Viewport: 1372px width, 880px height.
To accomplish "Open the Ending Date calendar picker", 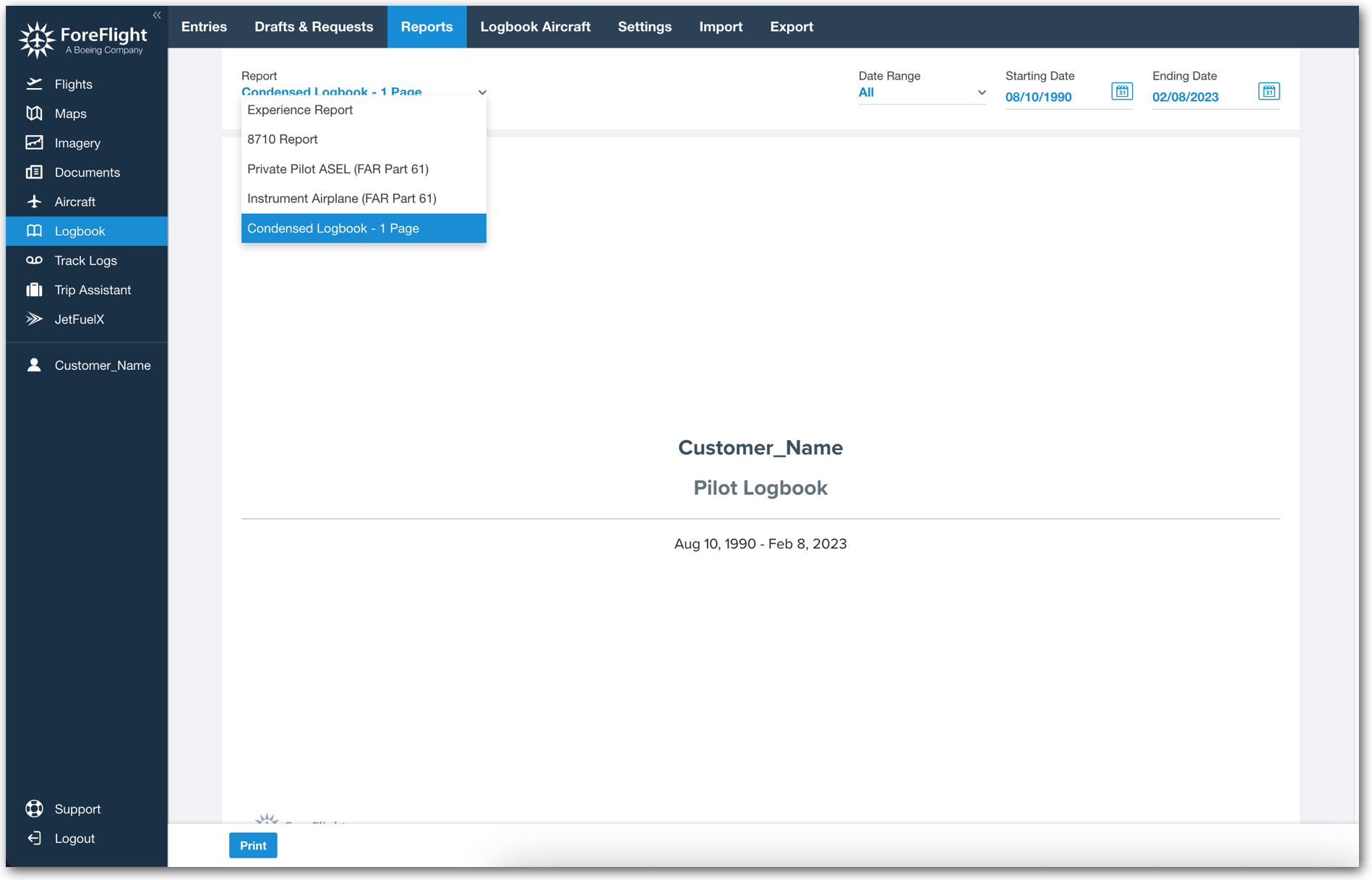I will (x=1269, y=91).
